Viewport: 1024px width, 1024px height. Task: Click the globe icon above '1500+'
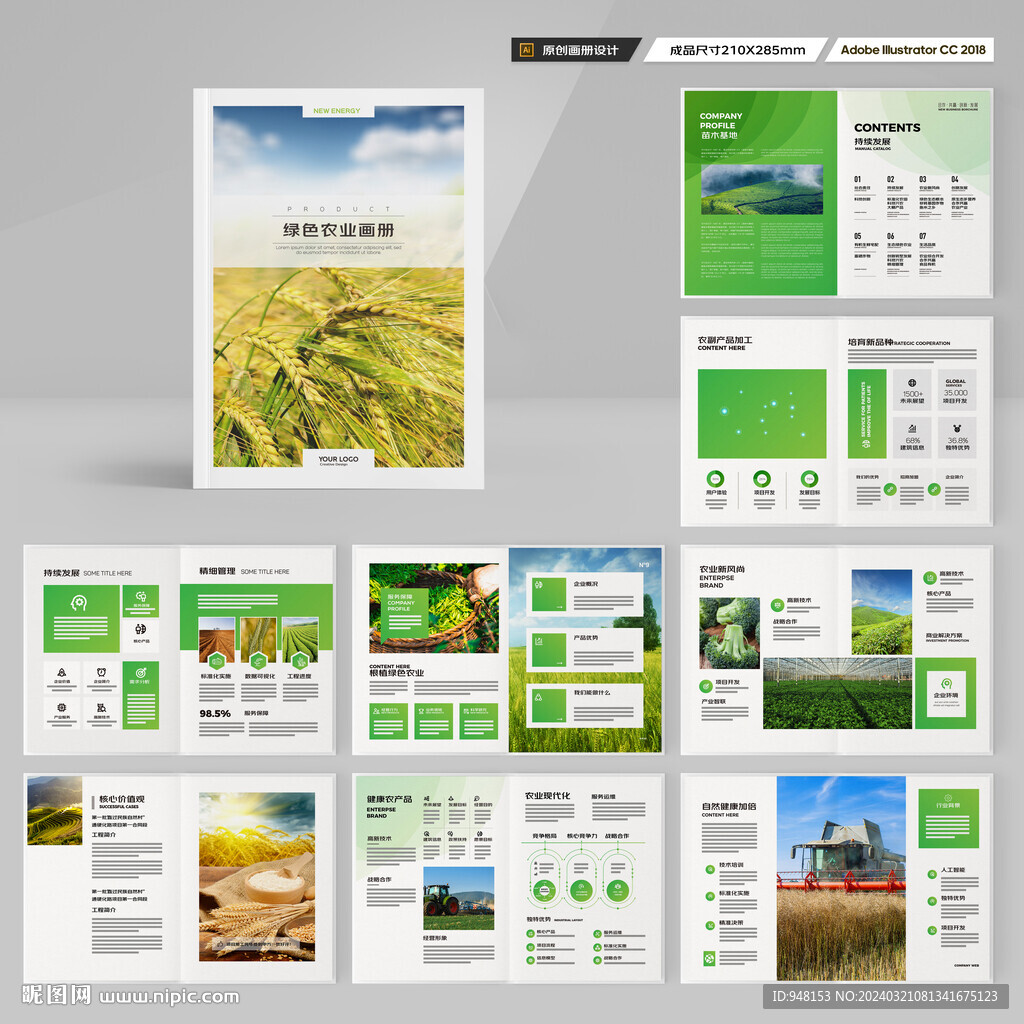(x=912, y=383)
